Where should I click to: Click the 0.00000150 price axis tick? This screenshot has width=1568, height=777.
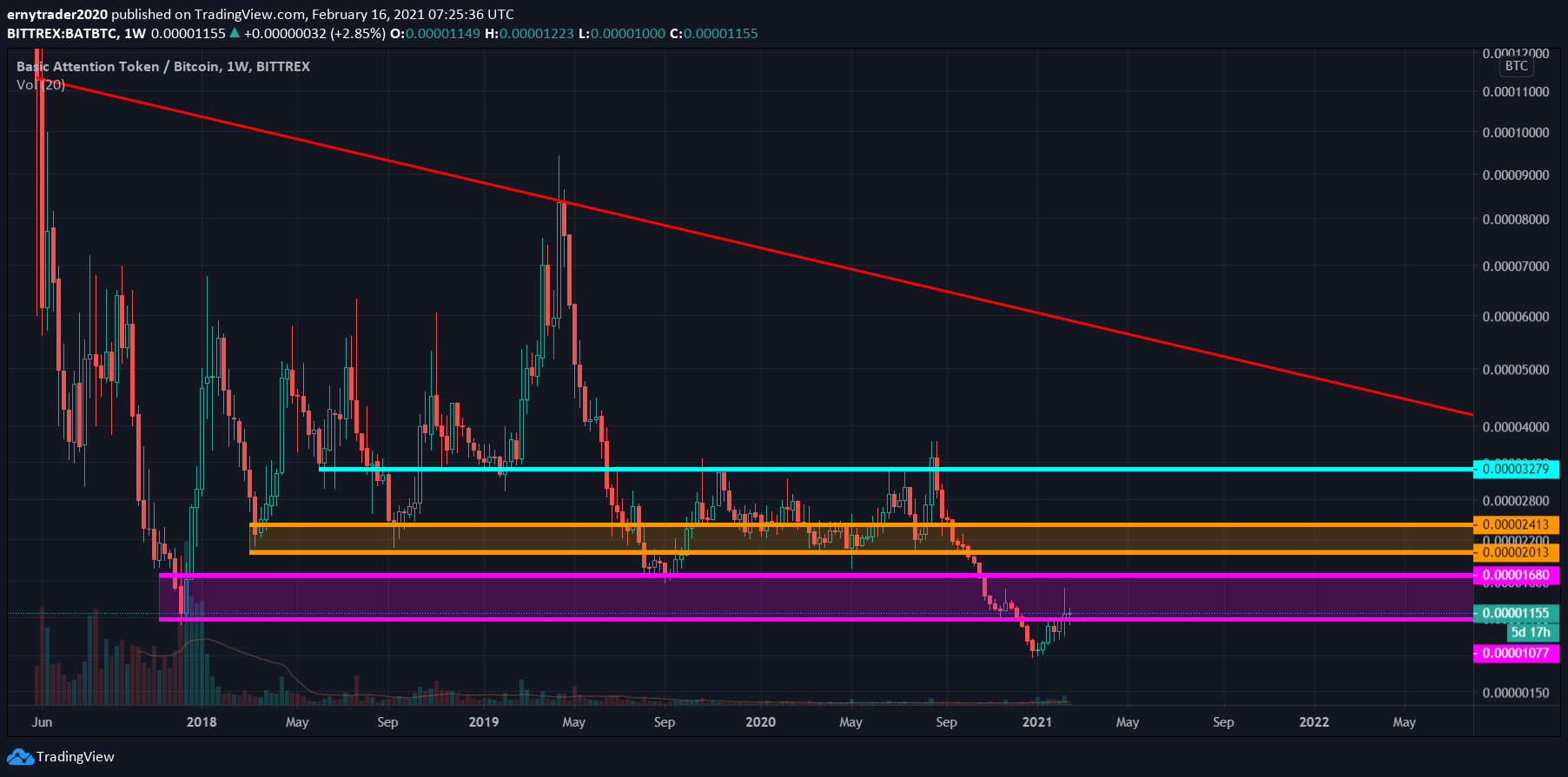coord(1516,693)
